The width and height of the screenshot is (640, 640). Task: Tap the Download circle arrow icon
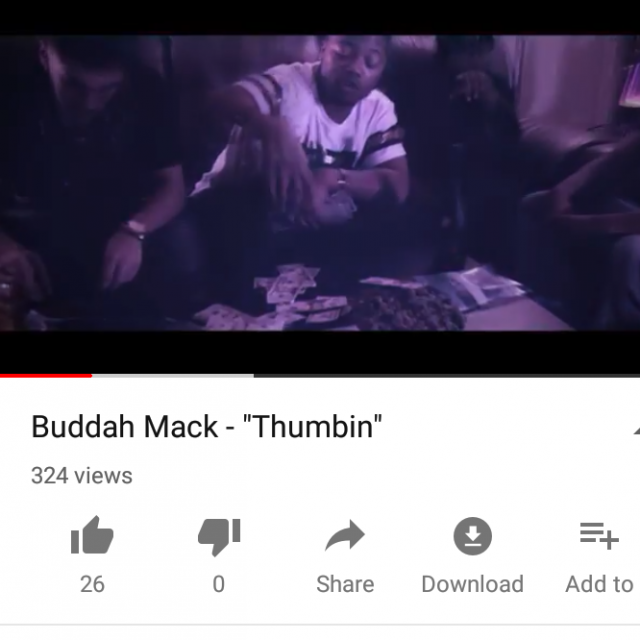point(472,536)
